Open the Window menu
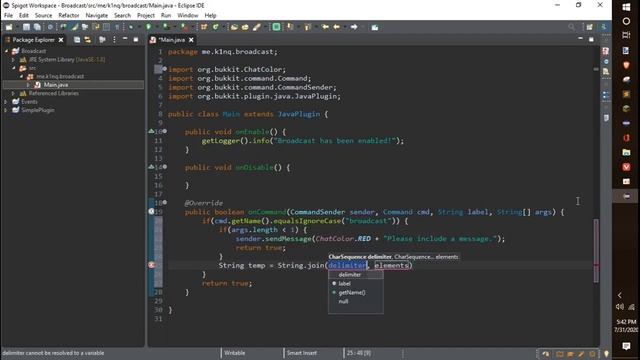The width and height of the screenshot is (640, 360). pyautogui.click(x=188, y=16)
